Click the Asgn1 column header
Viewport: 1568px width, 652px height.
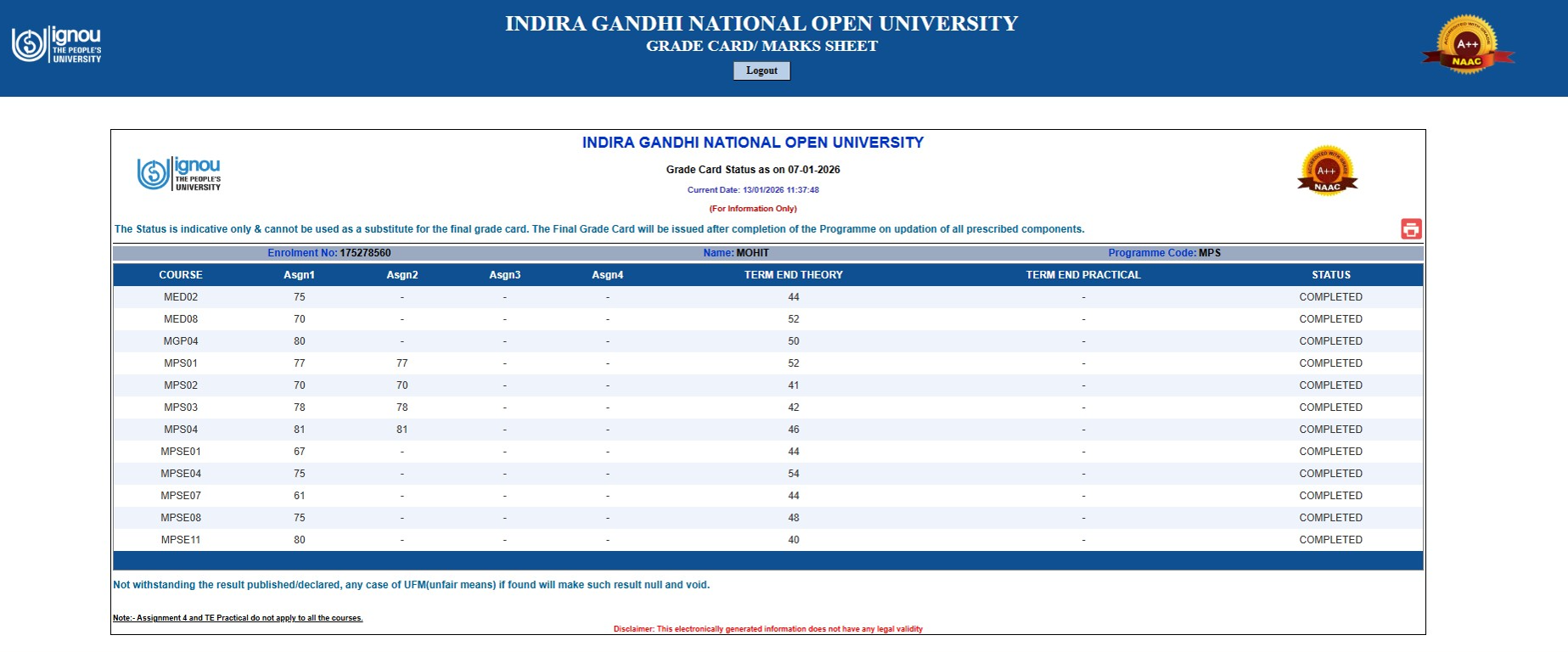pos(299,275)
